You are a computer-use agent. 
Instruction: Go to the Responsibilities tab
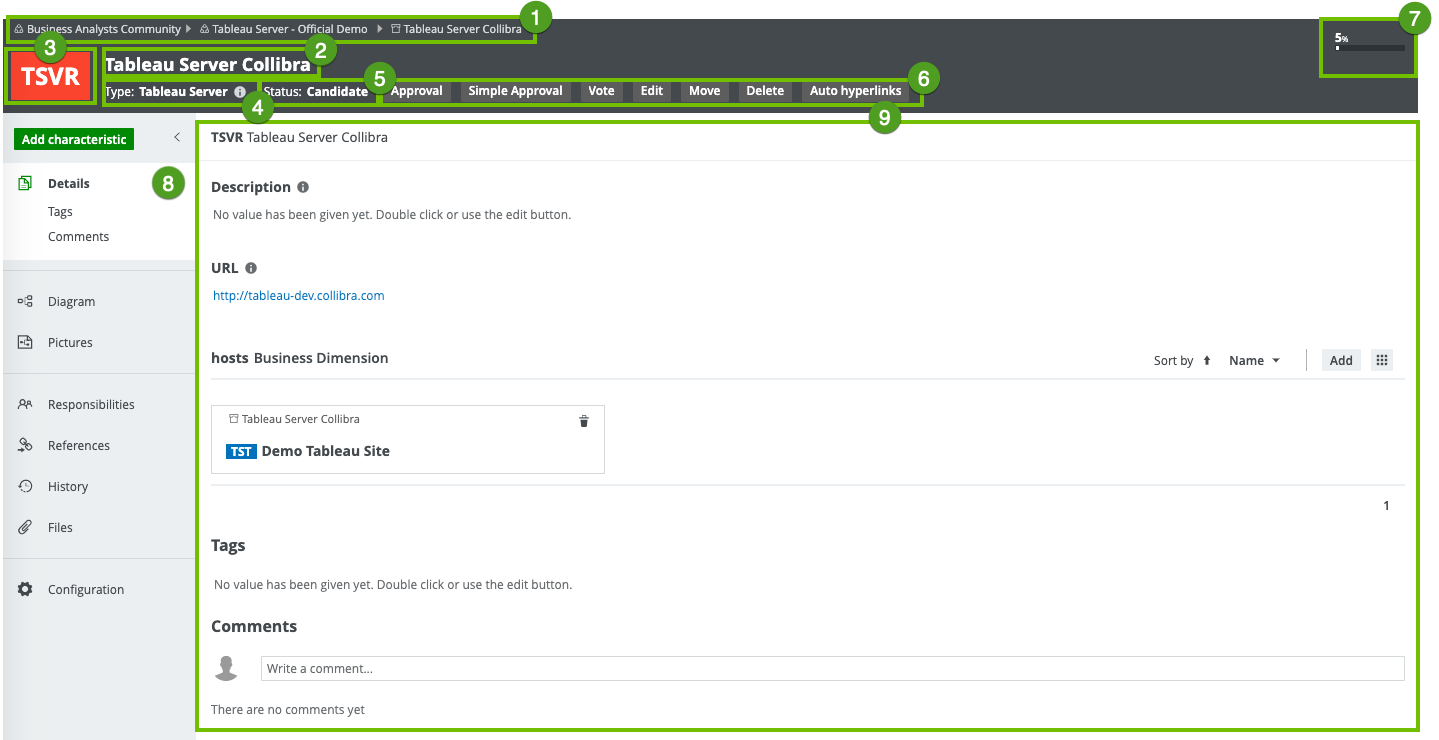pyautogui.click(x=91, y=404)
